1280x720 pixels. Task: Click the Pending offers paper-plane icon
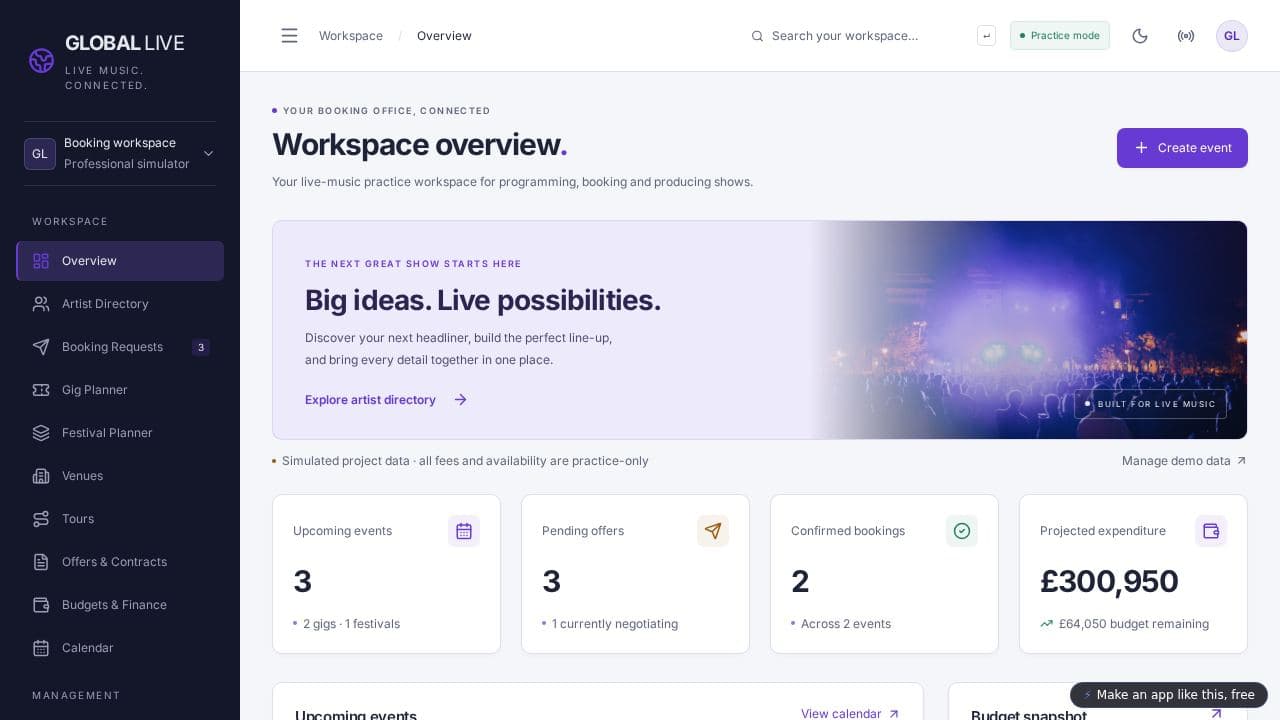click(713, 531)
